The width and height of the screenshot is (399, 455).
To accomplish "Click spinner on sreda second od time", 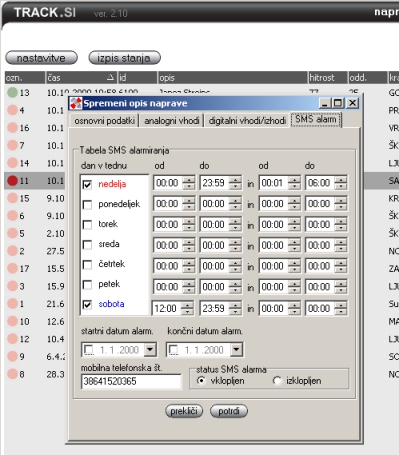I will [294, 245].
